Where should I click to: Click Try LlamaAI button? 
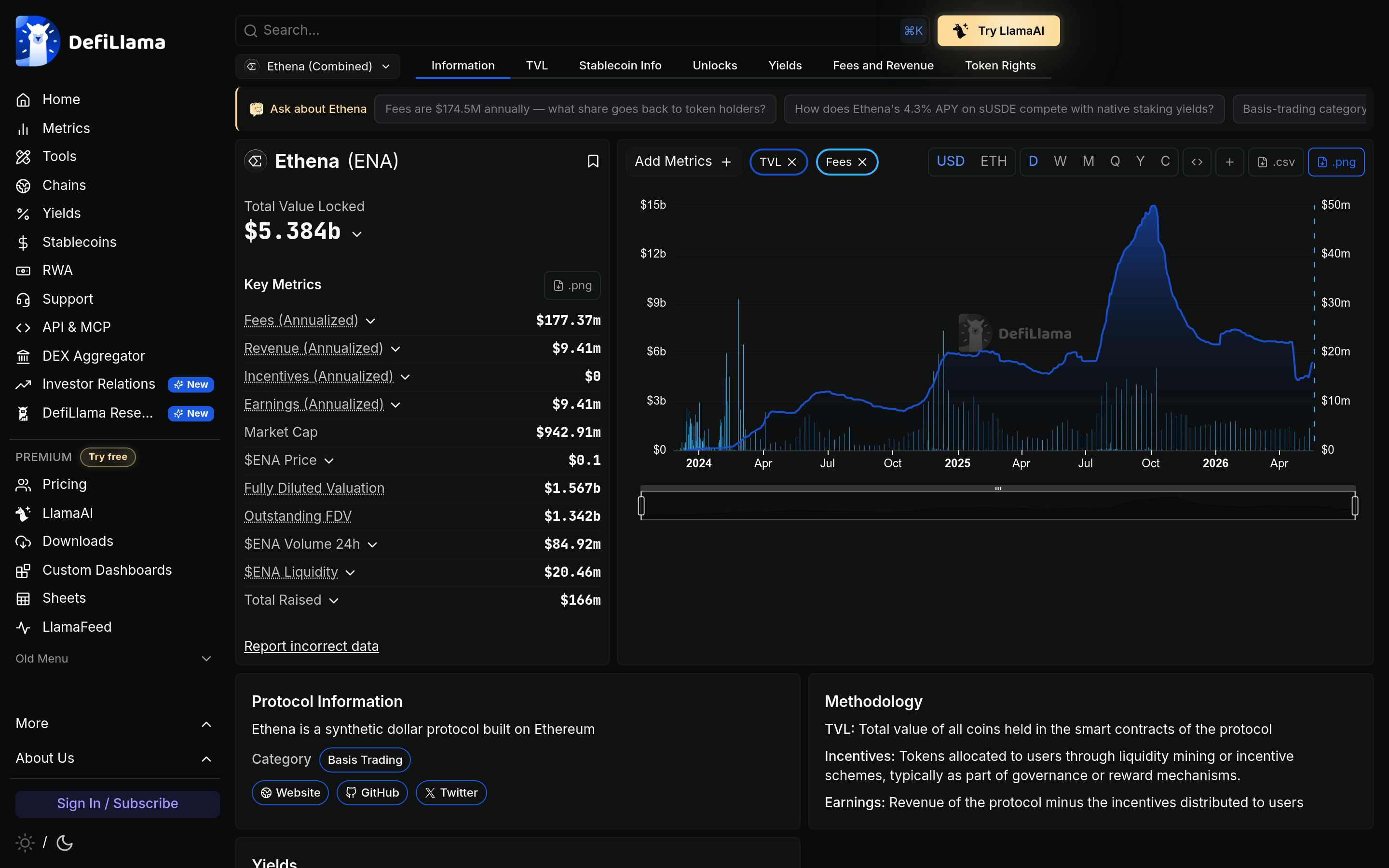pyautogui.click(x=998, y=31)
